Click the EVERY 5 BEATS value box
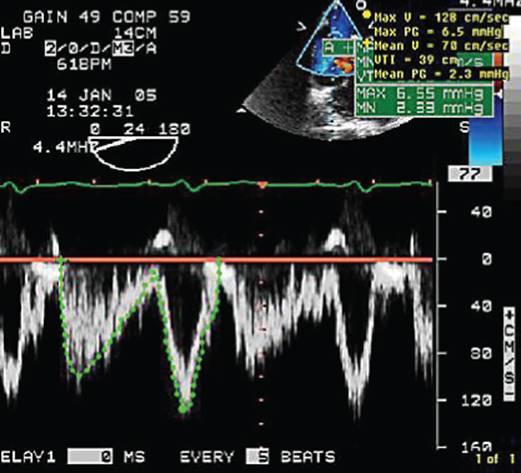Image resolution: width=521 pixels, height=473 pixels. click(257, 457)
